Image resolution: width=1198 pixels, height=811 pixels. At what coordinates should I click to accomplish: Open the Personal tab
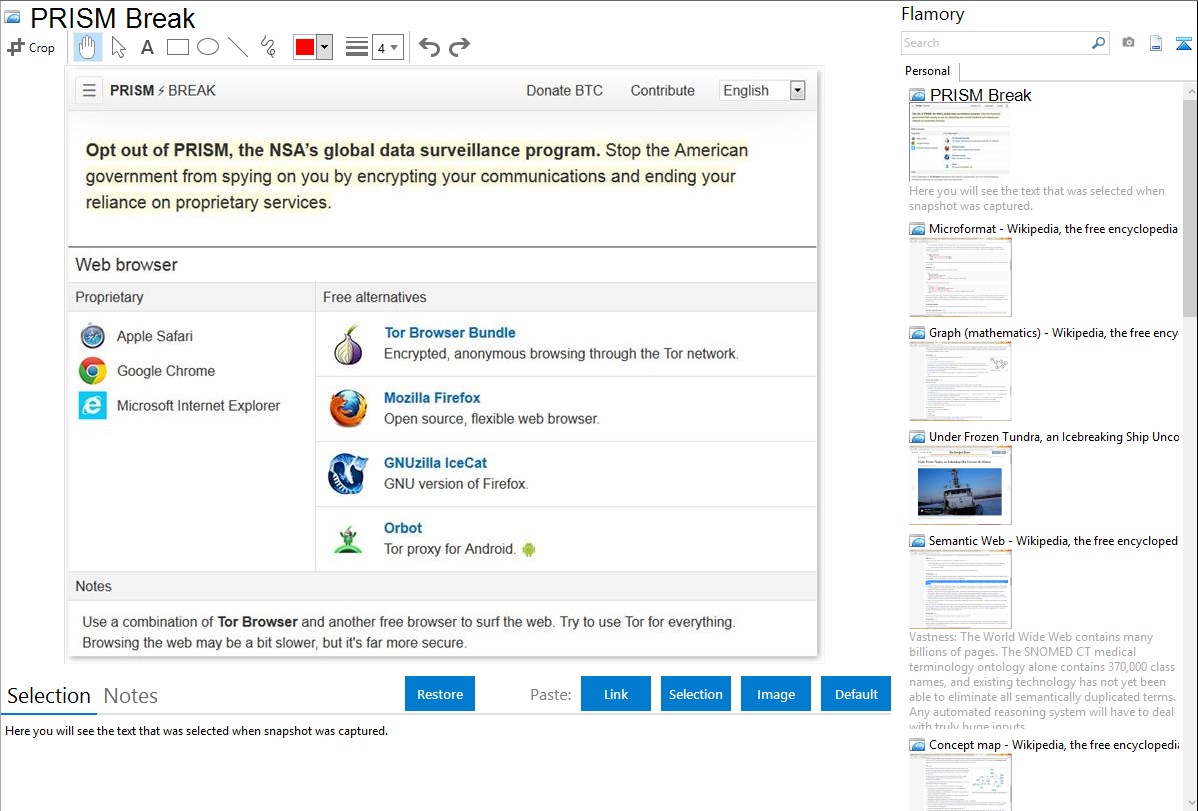927,71
